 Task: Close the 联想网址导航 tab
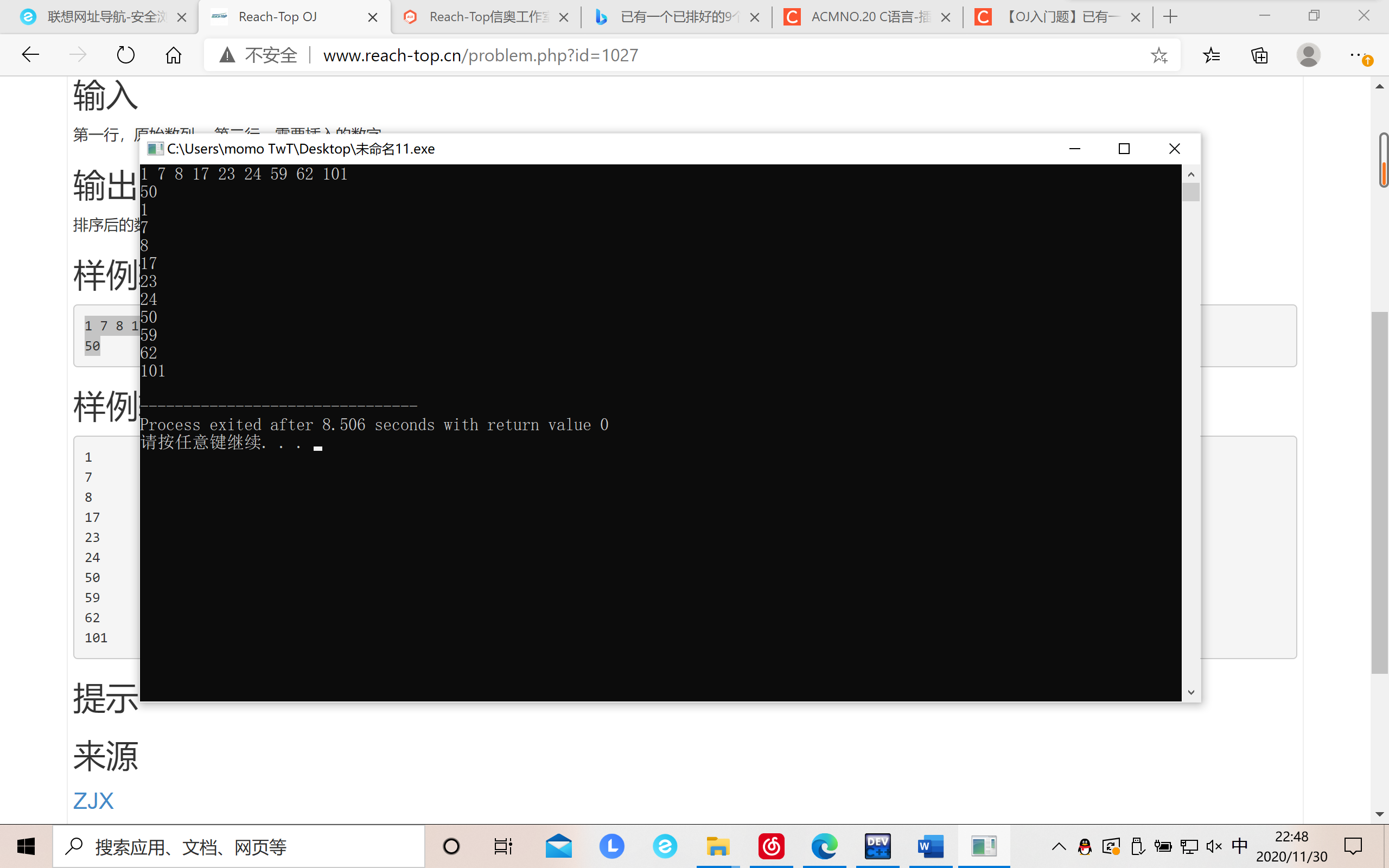181,17
